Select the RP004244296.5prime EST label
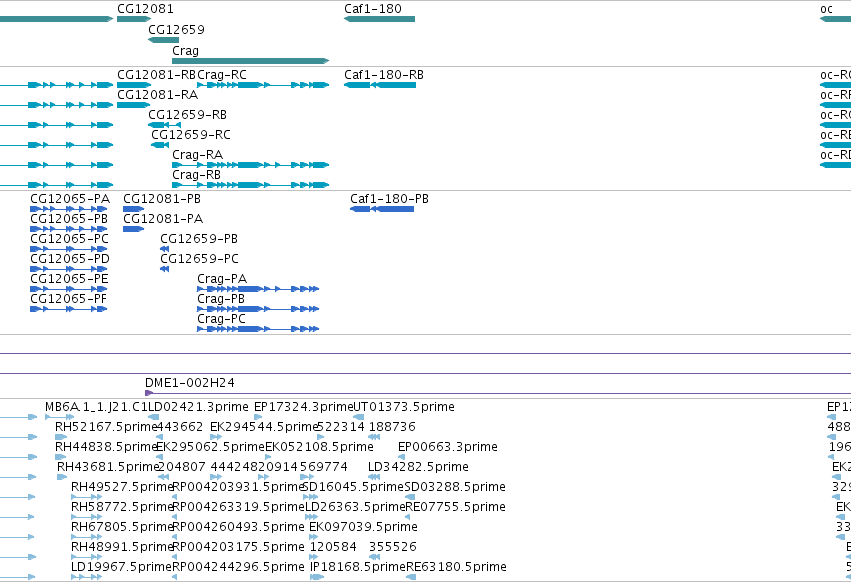This screenshot has width=851, height=582. pyautogui.click(x=238, y=567)
